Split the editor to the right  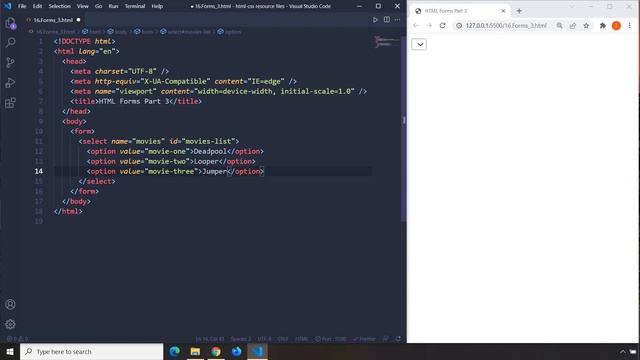(387, 20)
